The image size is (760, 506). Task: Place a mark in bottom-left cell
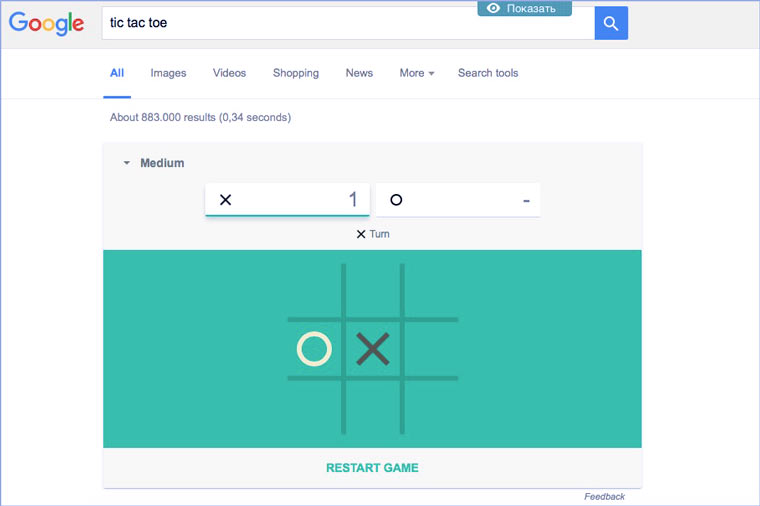(x=314, y=407)
